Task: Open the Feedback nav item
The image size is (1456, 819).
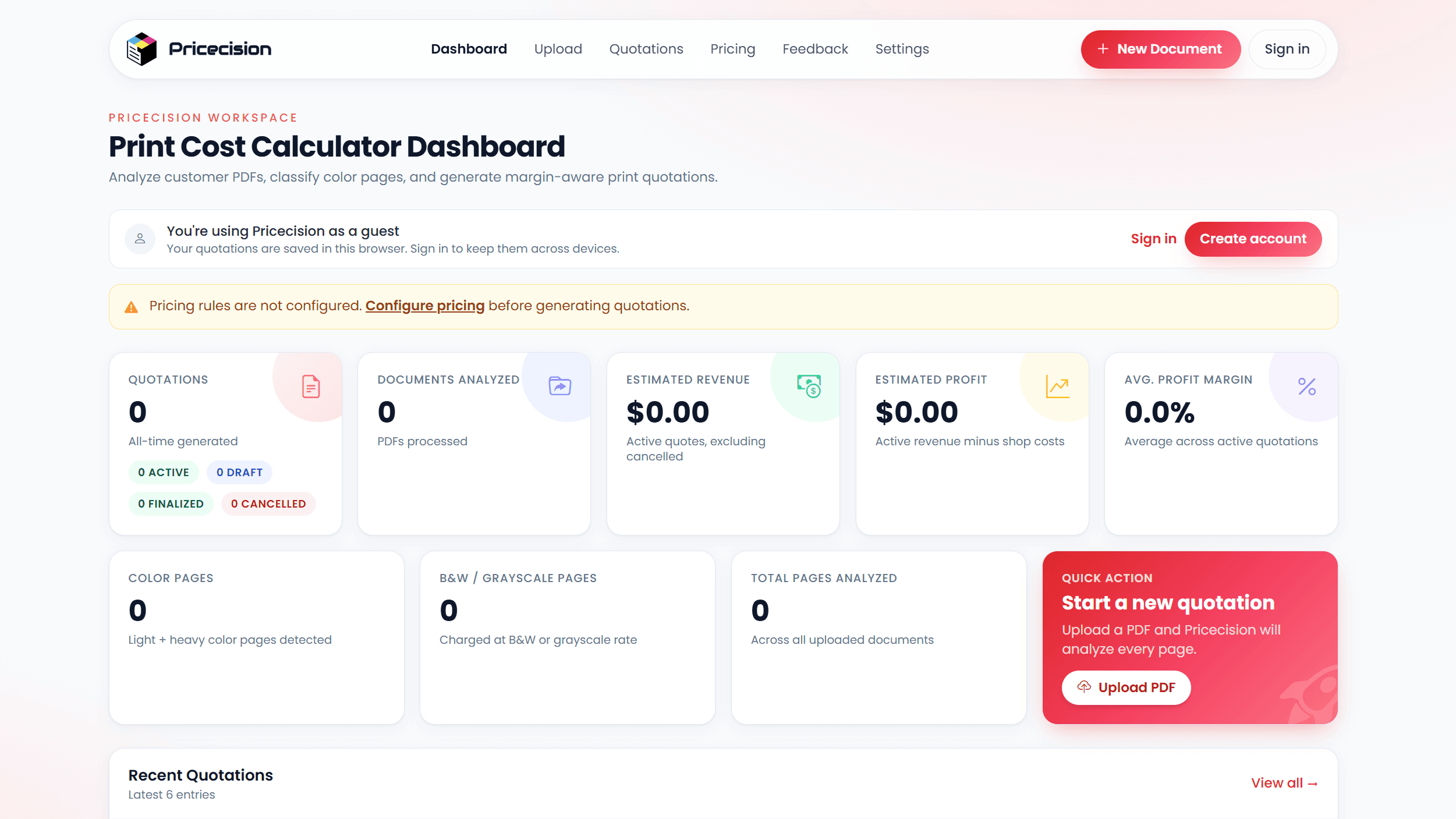Action: 815,49
